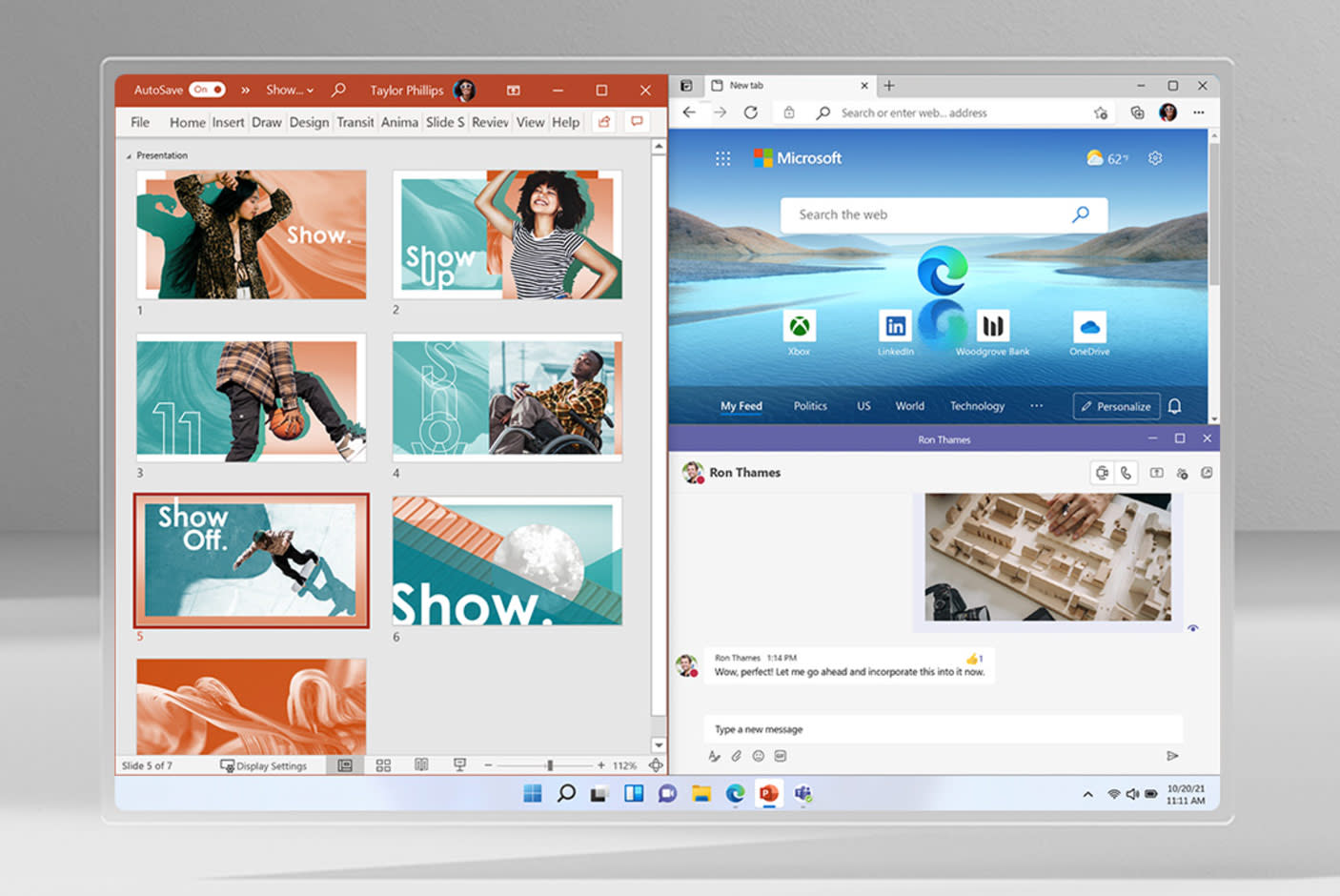
Task: Attach a file using the paperclip icon
Action: point(736,756)
